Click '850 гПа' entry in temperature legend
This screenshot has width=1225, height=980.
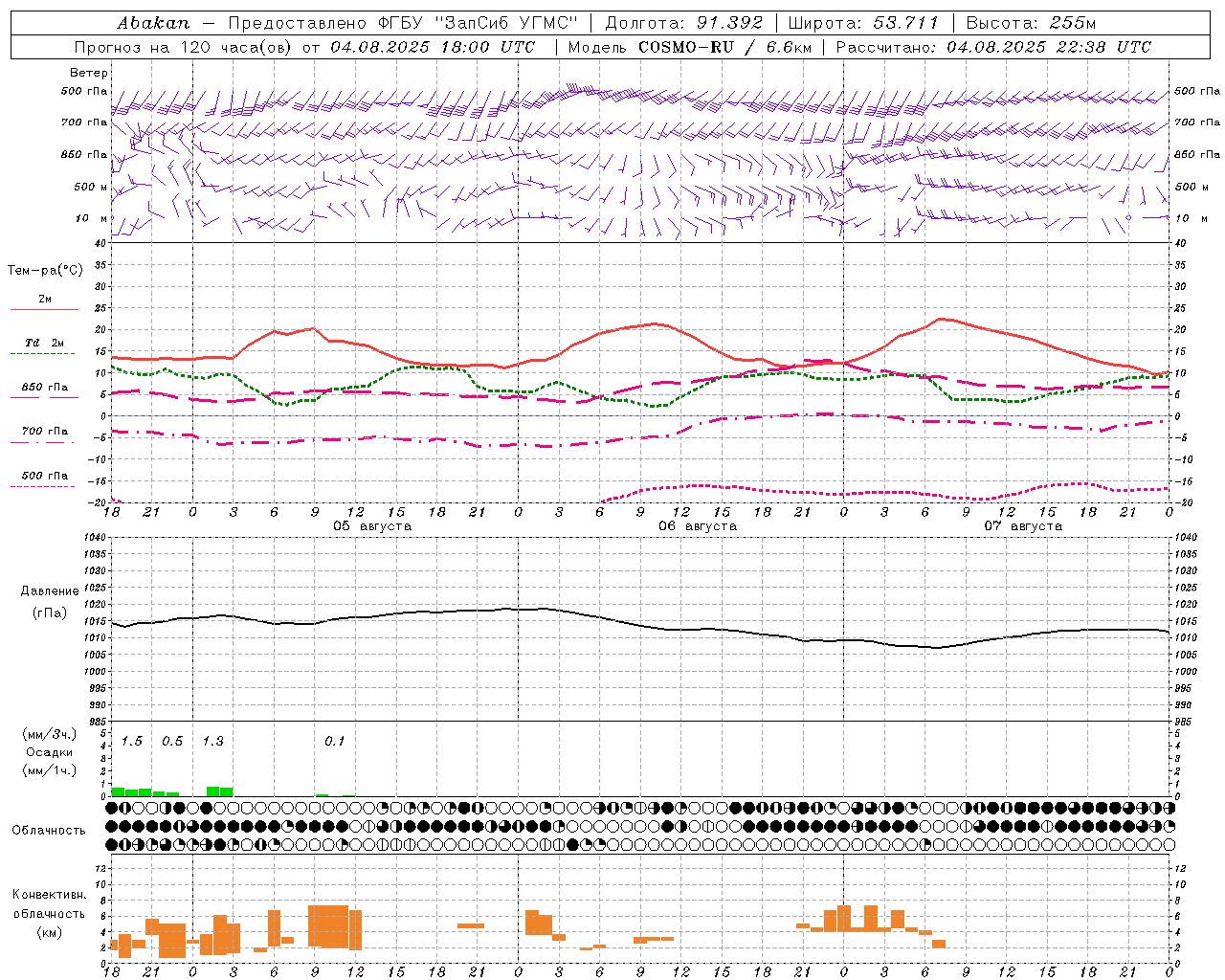click(45, 388)
